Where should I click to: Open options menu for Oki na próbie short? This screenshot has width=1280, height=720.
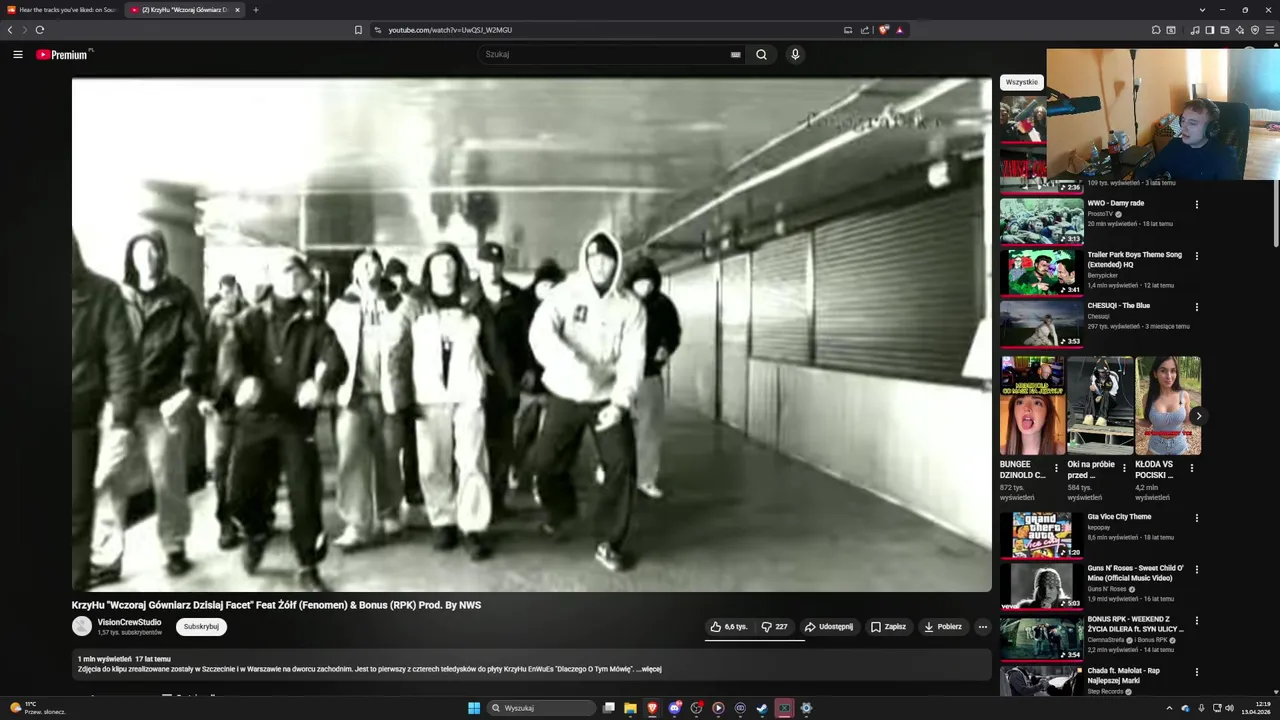(x=1123, y=467)
